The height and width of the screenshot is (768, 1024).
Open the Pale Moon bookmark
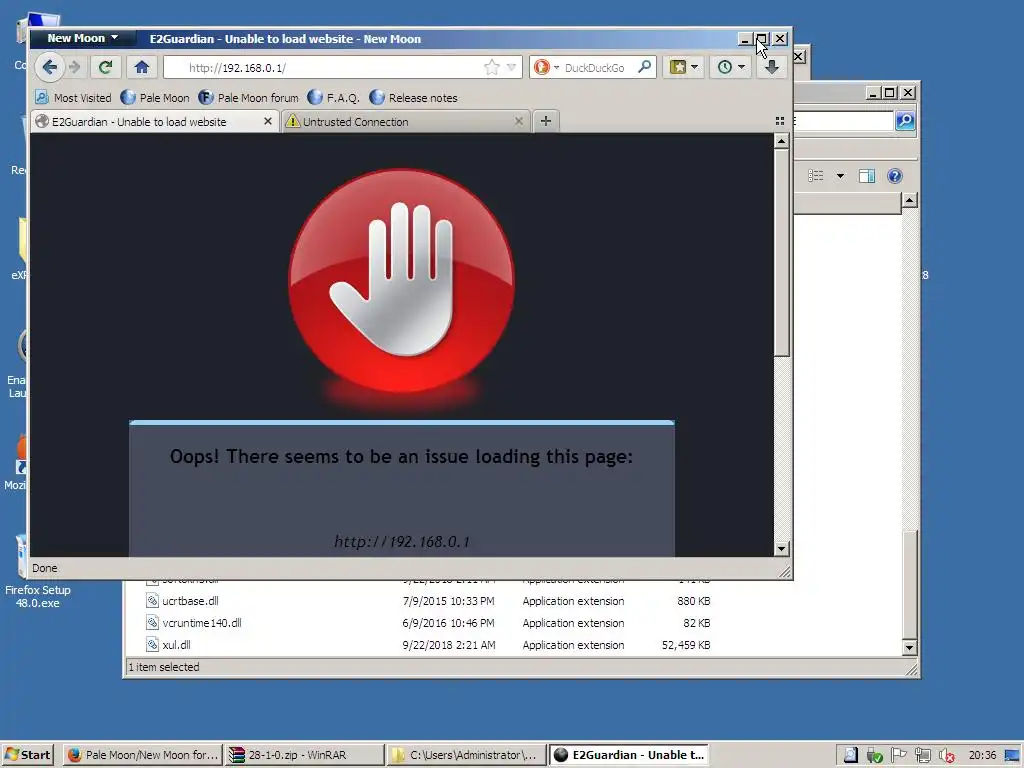tap(155, 98)
